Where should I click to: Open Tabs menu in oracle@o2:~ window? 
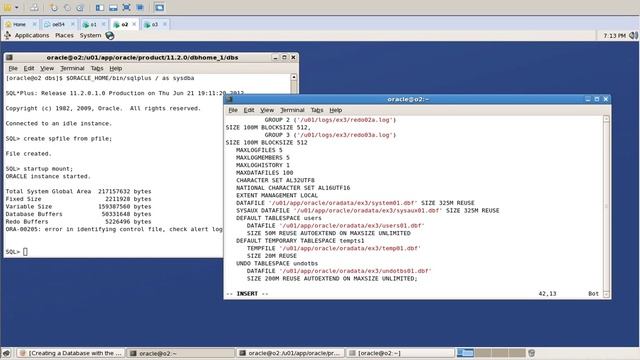(x=317, y=110)
